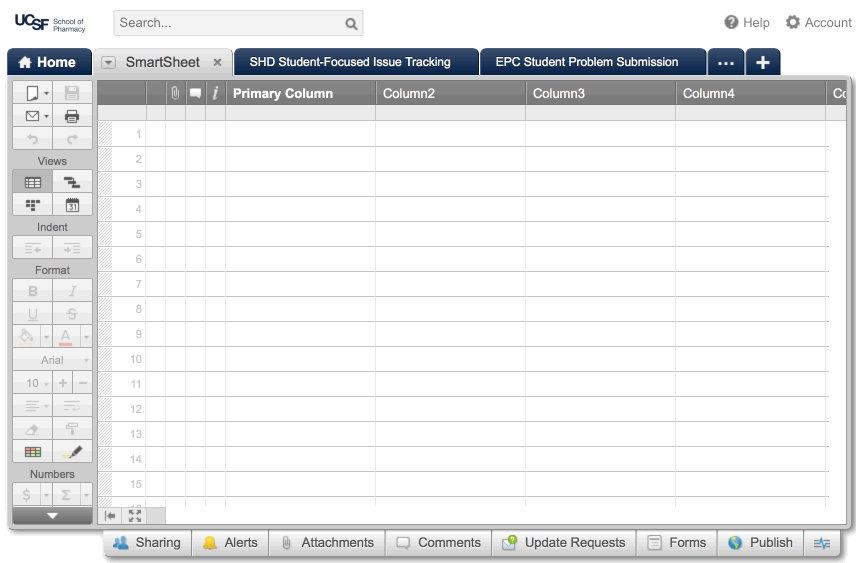Click the activity log pulse icon
This screenshot has width=856, height=563.
tap(822, 543)
